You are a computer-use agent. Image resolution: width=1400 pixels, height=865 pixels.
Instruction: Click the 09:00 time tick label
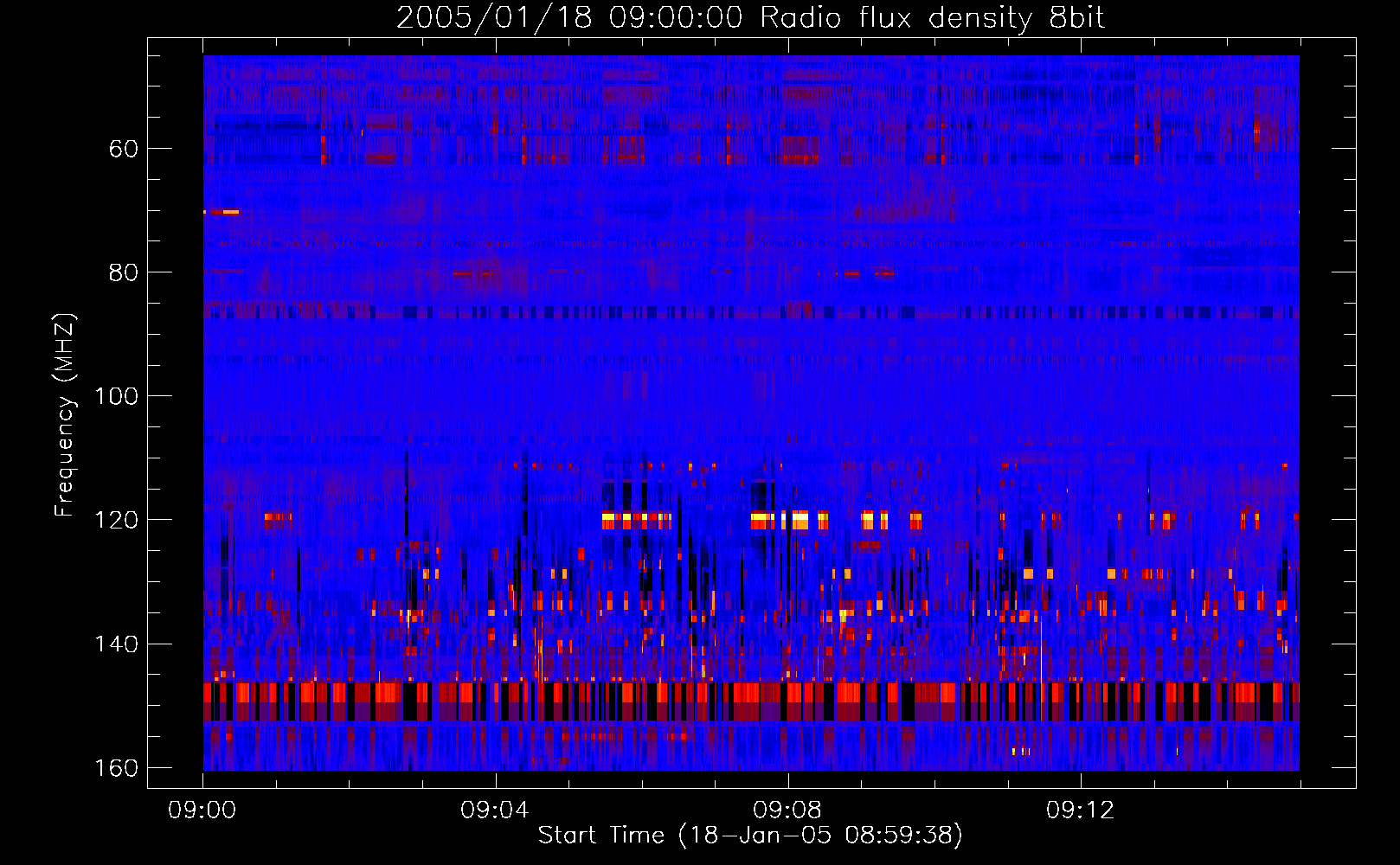click(x=202, y=811)
